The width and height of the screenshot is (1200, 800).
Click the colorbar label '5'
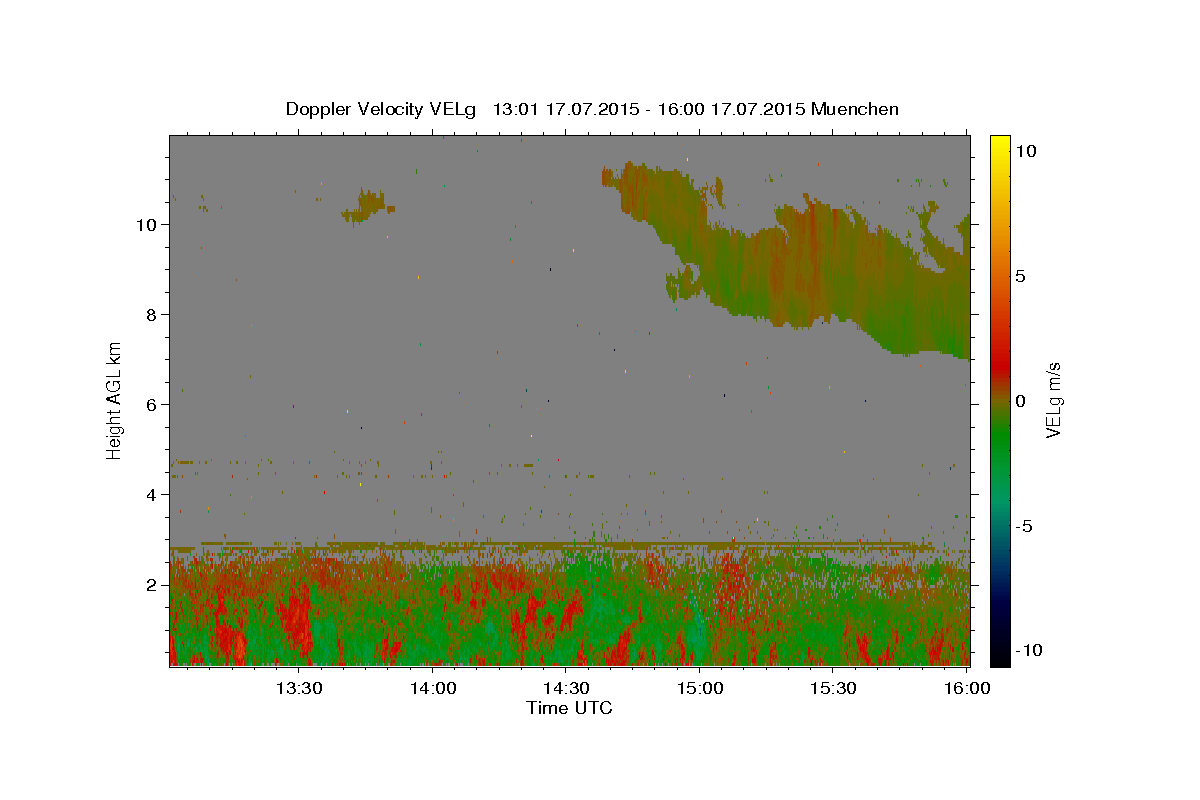point(1021,276)
